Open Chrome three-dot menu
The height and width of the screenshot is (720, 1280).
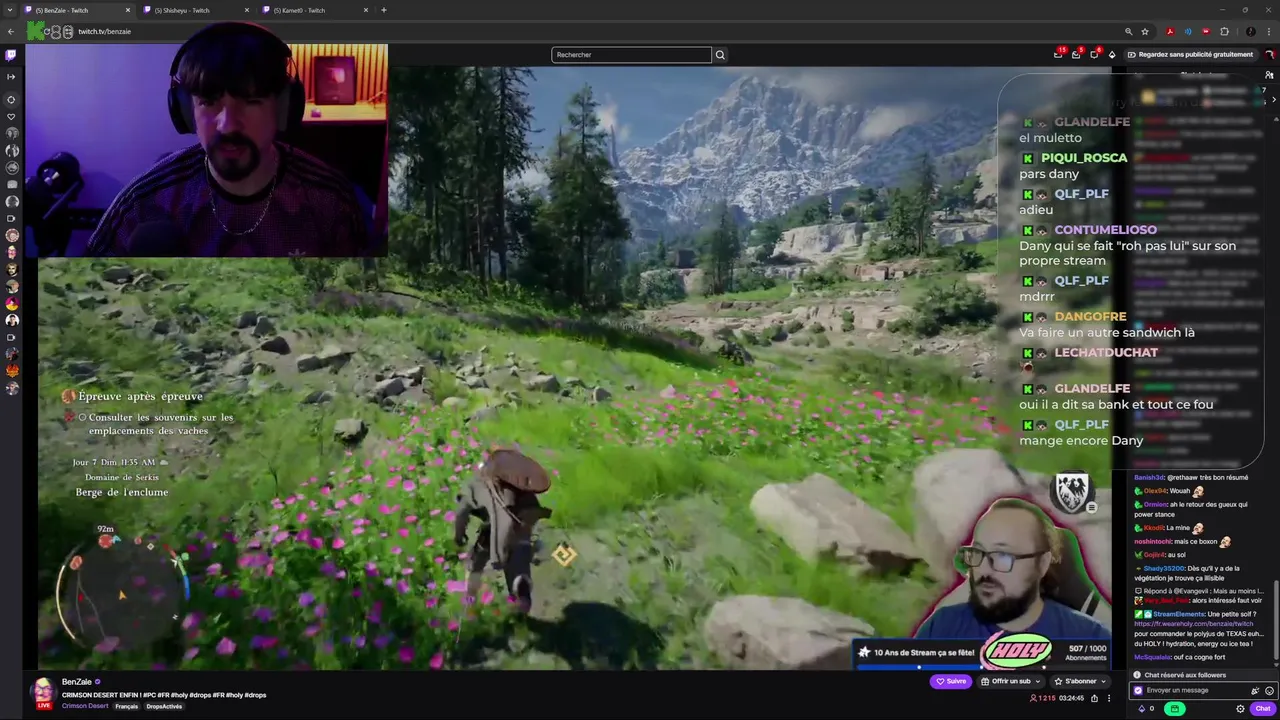click(1269, 31)
